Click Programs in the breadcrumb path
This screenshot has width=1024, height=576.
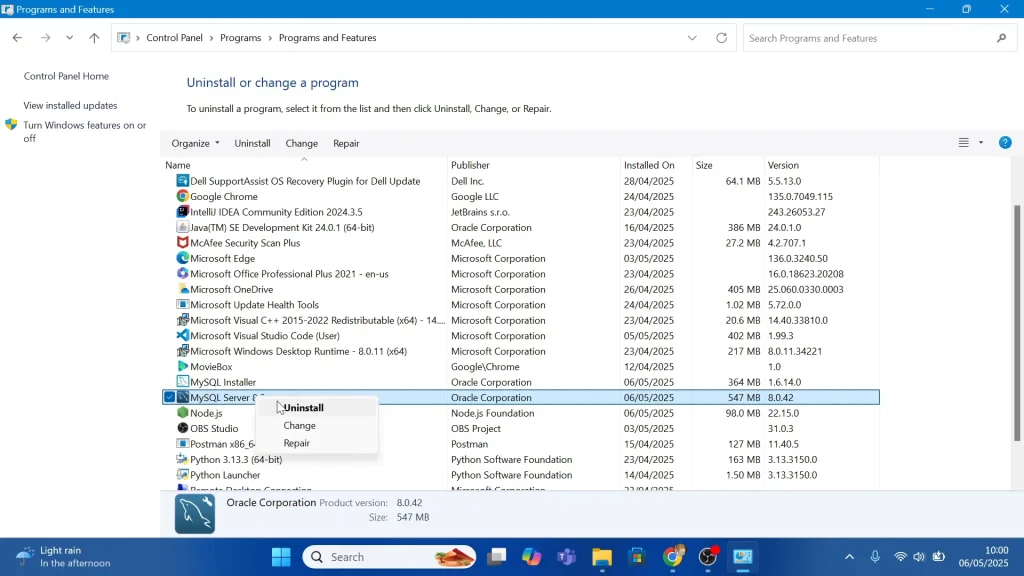[x=240, y=38]
